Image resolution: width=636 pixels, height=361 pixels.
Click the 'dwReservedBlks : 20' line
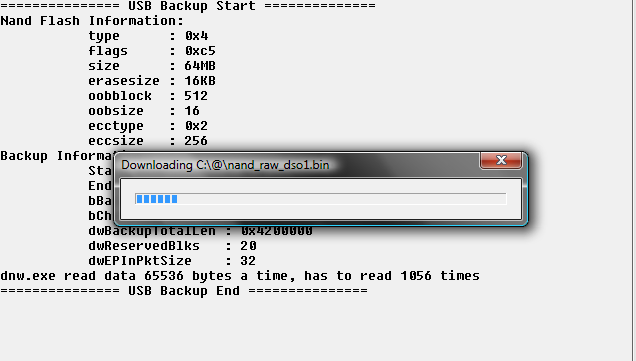pos(172,246)
